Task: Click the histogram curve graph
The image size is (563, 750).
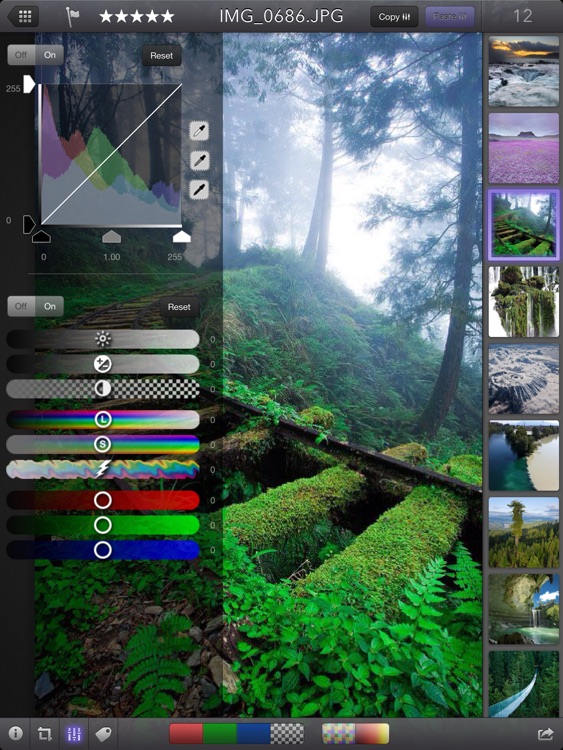Action: (111, 154)
